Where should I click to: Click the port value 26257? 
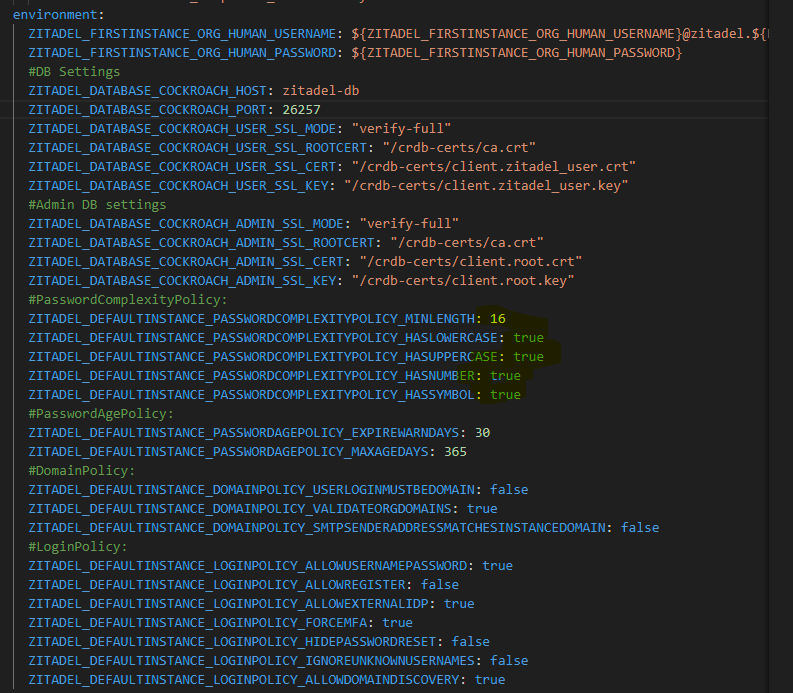(x=301, y=110)
